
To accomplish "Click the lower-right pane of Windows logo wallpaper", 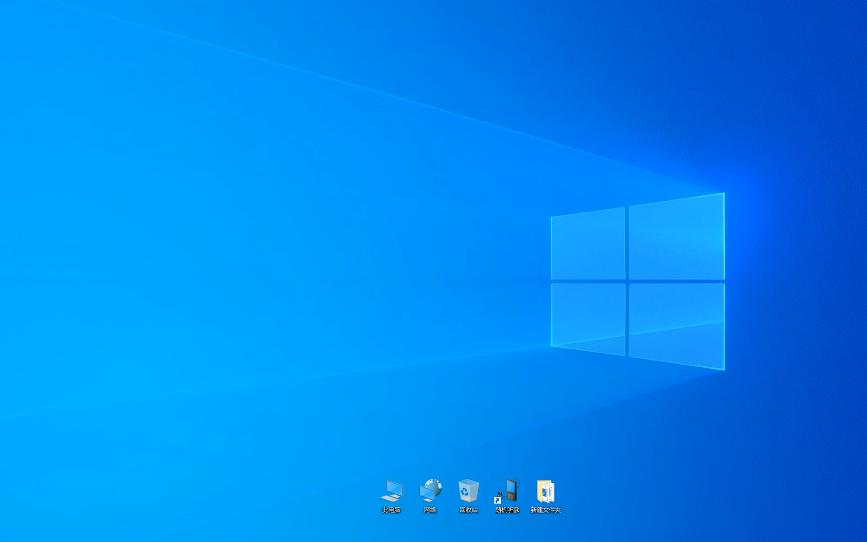I will coord(677,326).
